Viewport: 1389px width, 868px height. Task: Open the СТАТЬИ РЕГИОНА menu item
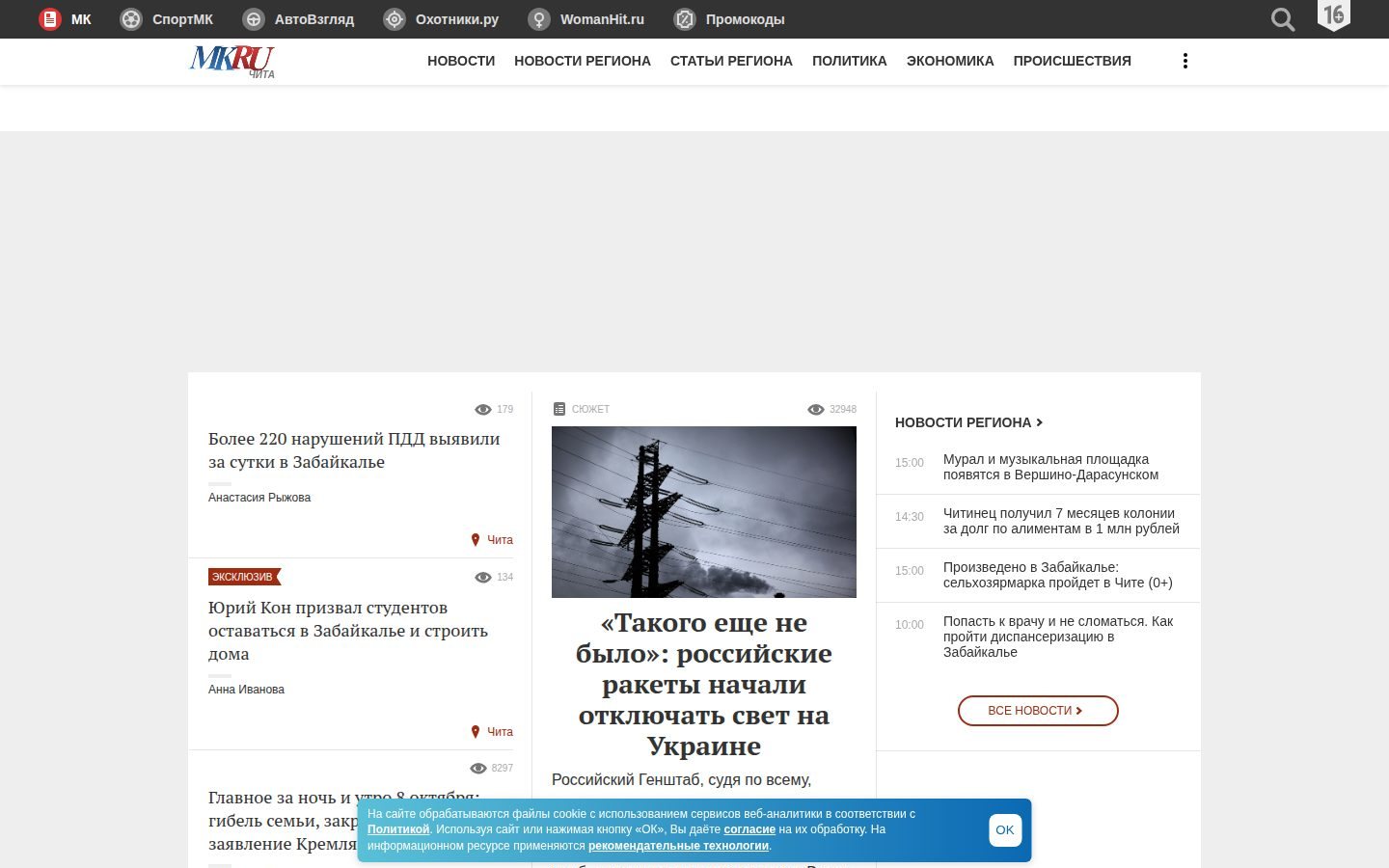point(731,61)
